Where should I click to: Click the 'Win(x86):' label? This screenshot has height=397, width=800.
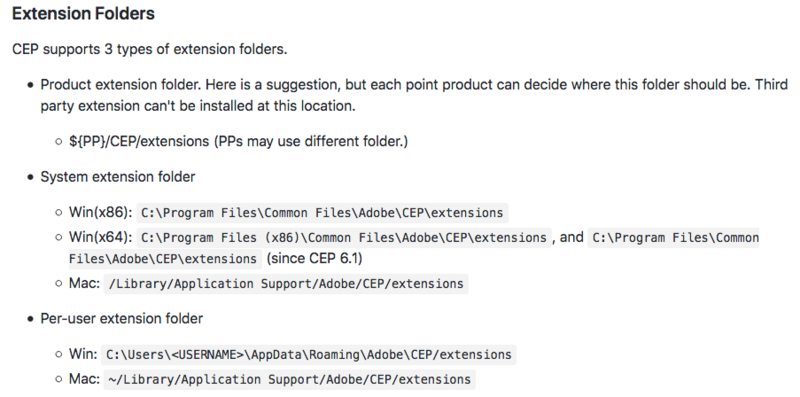click(101, 212)
